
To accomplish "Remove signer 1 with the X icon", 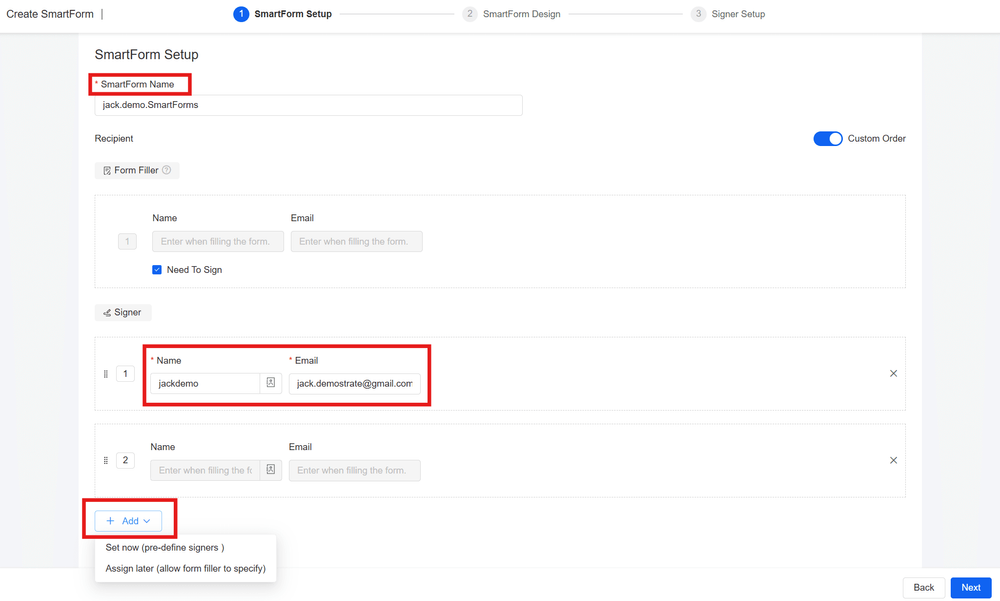I will (893, 374).
